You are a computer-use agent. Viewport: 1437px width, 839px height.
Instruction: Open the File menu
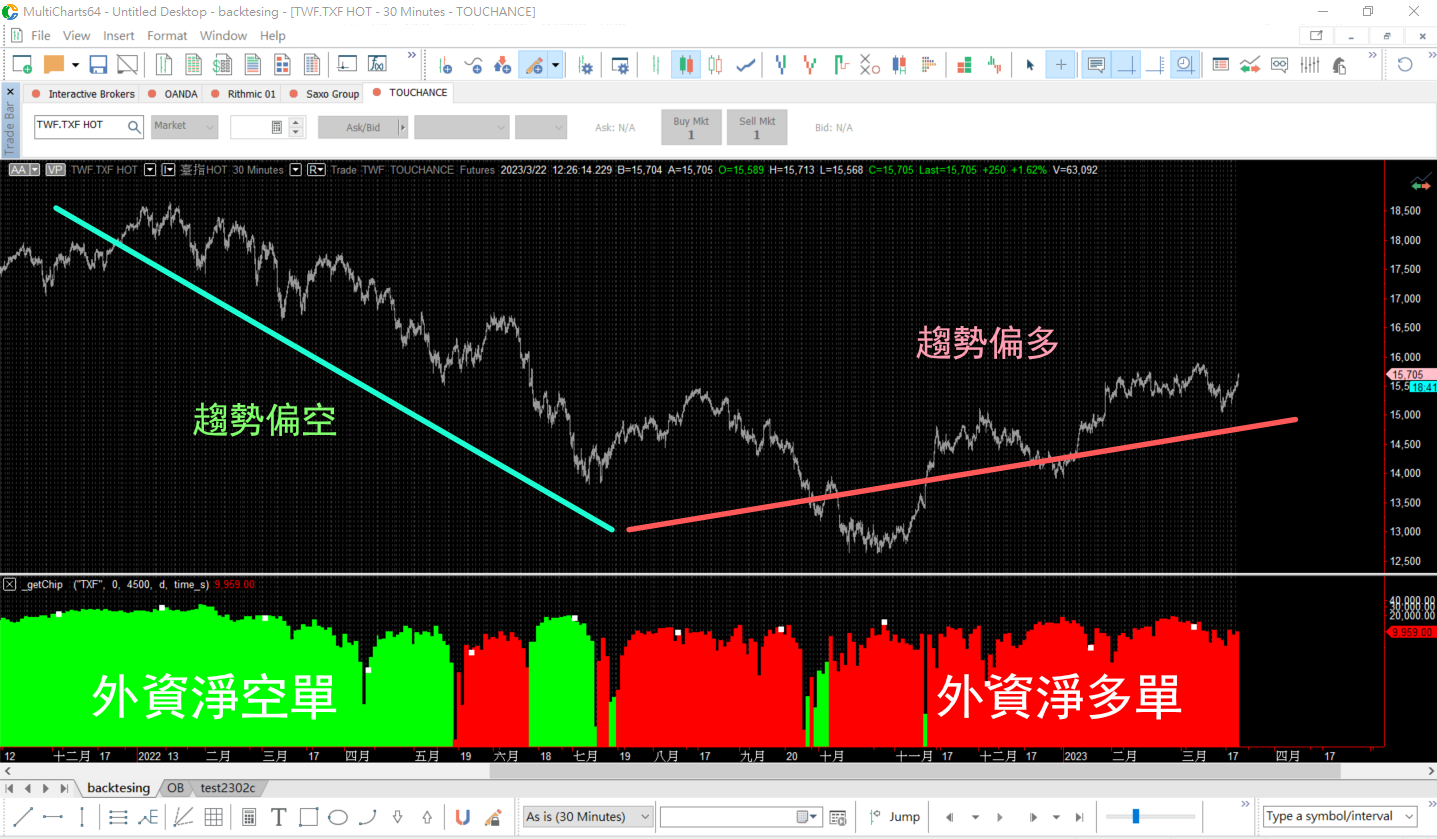point(40,35)
